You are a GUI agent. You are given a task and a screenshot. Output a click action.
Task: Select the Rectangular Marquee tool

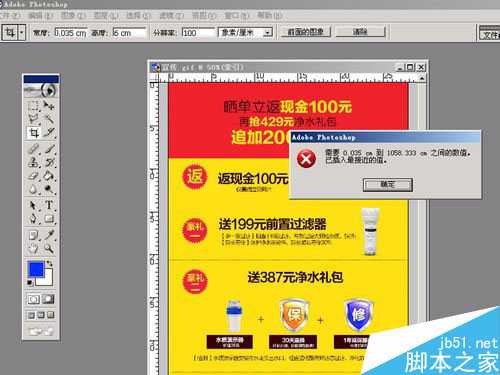[33, 106]
